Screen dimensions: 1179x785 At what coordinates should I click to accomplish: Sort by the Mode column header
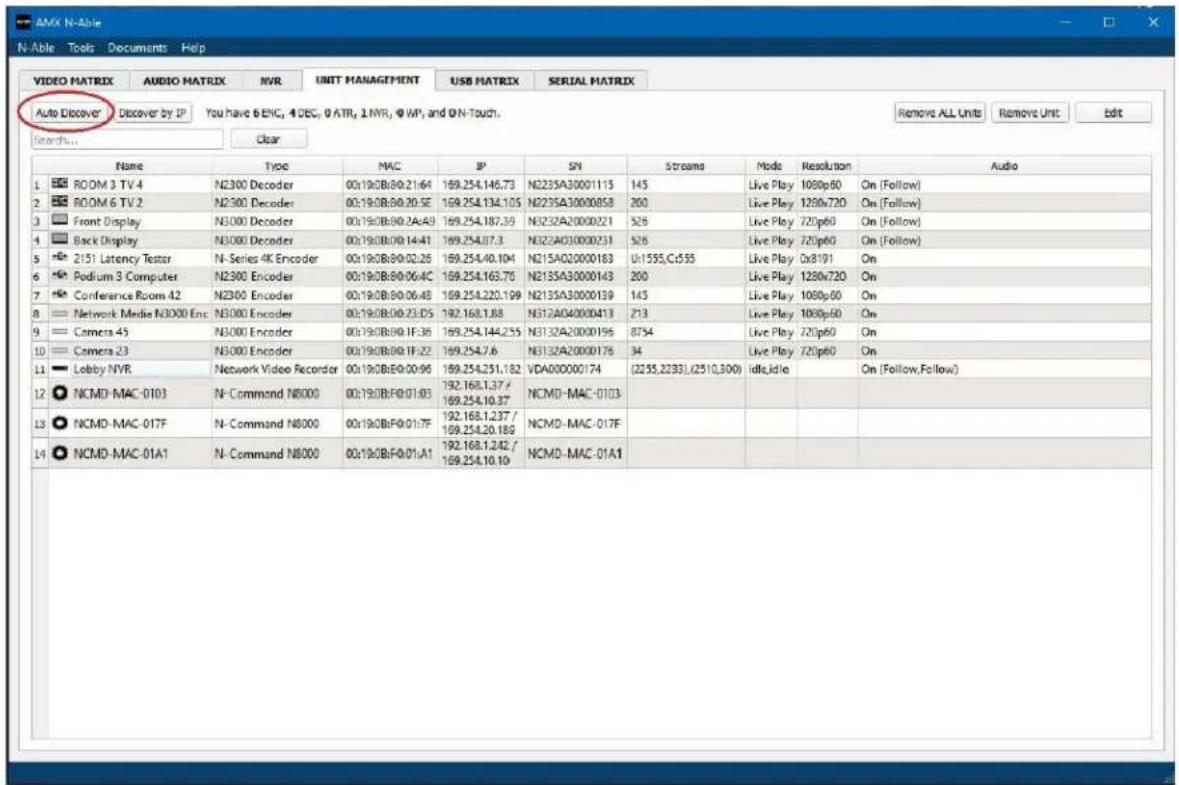pyautogui.click(x=771, y=165)
